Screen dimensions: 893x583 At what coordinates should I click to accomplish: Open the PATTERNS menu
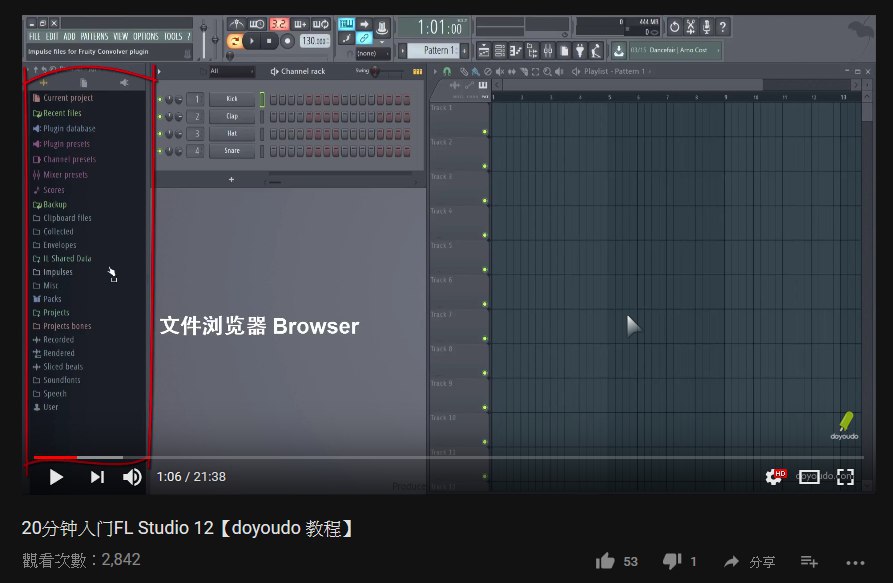[x=94, y=36]
